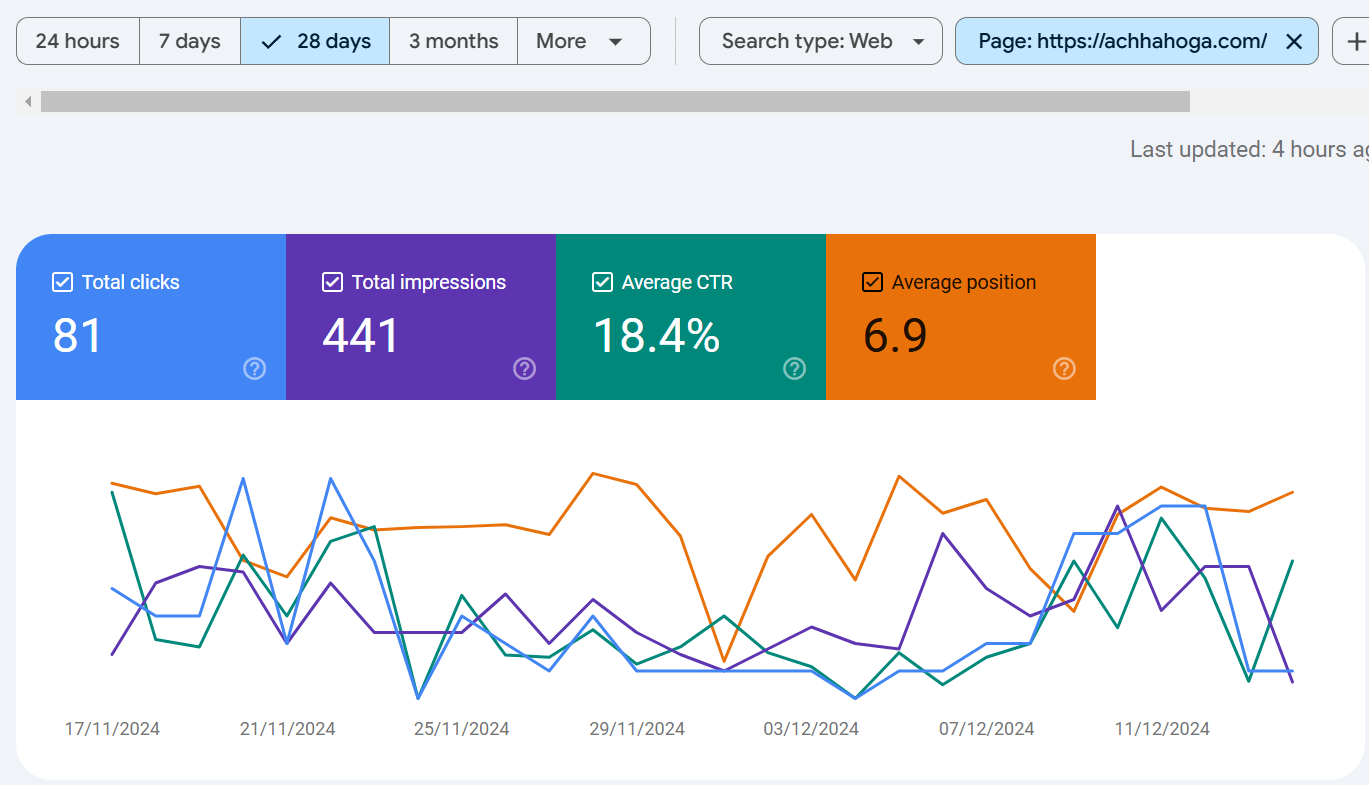Click help icon on Total impressions card
This screenshot has width=1369, height=785.
coord(525,369)
